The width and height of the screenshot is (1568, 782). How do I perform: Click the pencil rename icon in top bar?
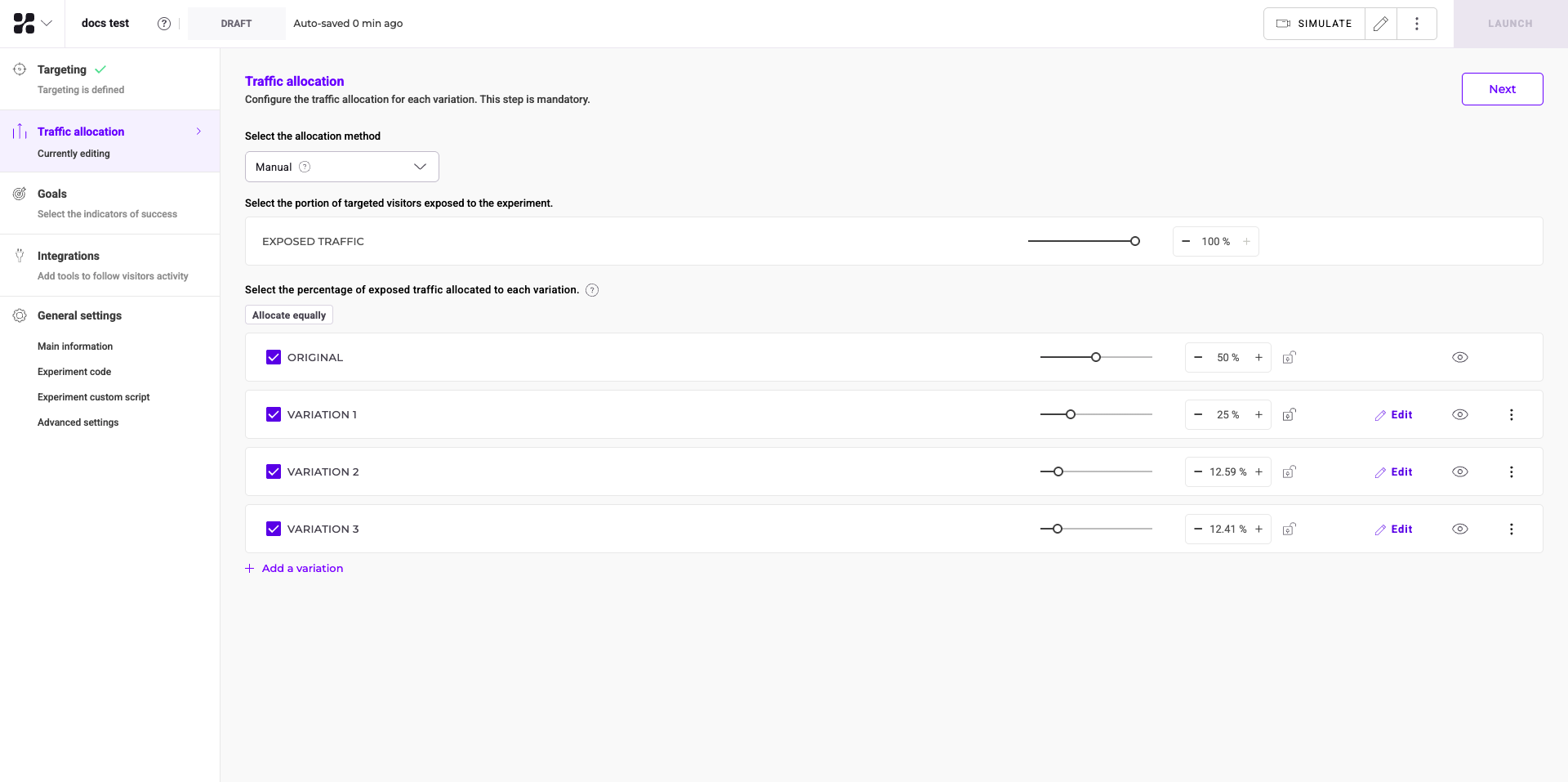point(1380,24)
